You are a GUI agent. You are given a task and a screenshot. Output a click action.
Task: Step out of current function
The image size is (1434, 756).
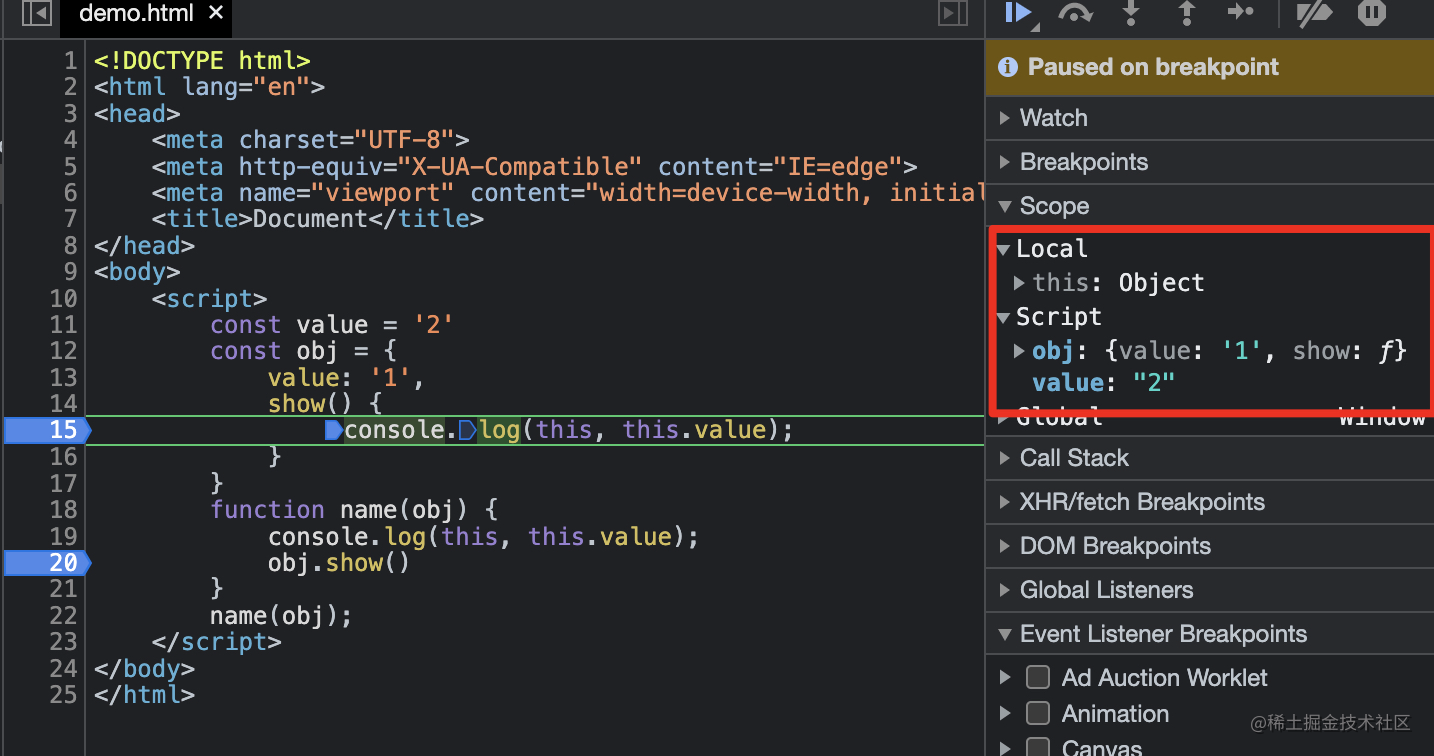(x=1186, y=12)
